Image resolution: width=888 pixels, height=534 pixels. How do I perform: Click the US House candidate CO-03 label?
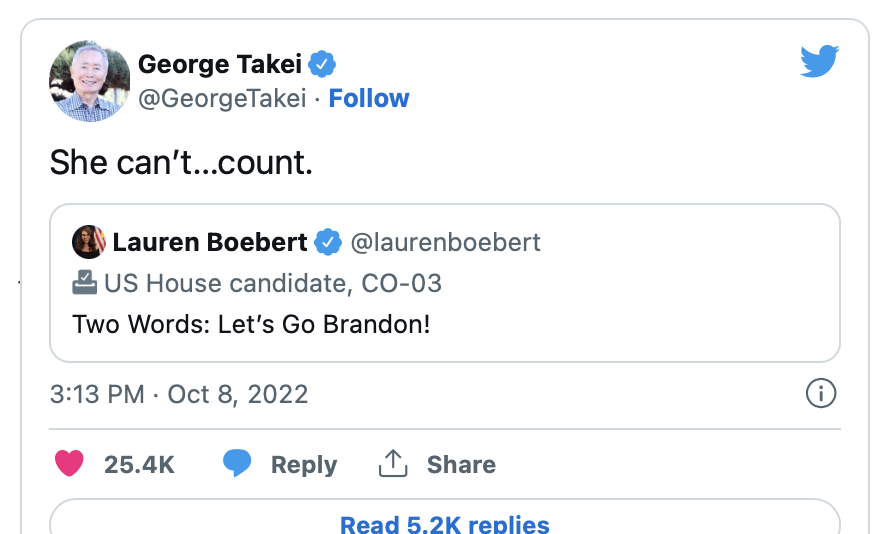(x=272, y=283)
